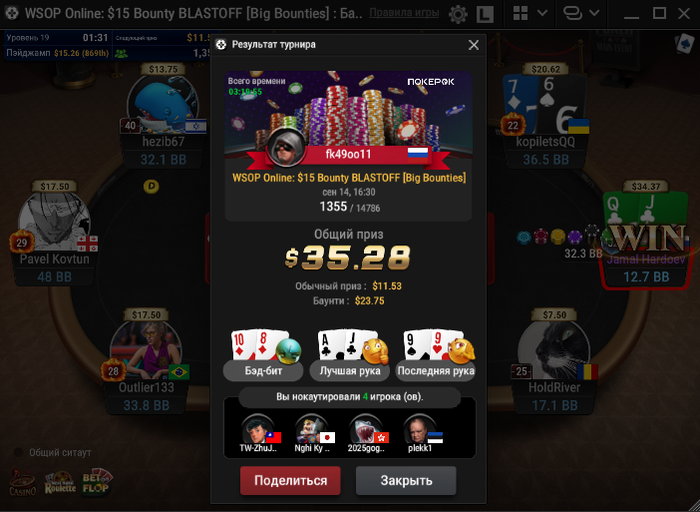Click the card icon at top right
The image size is (700, 512).
coord(684,44)
